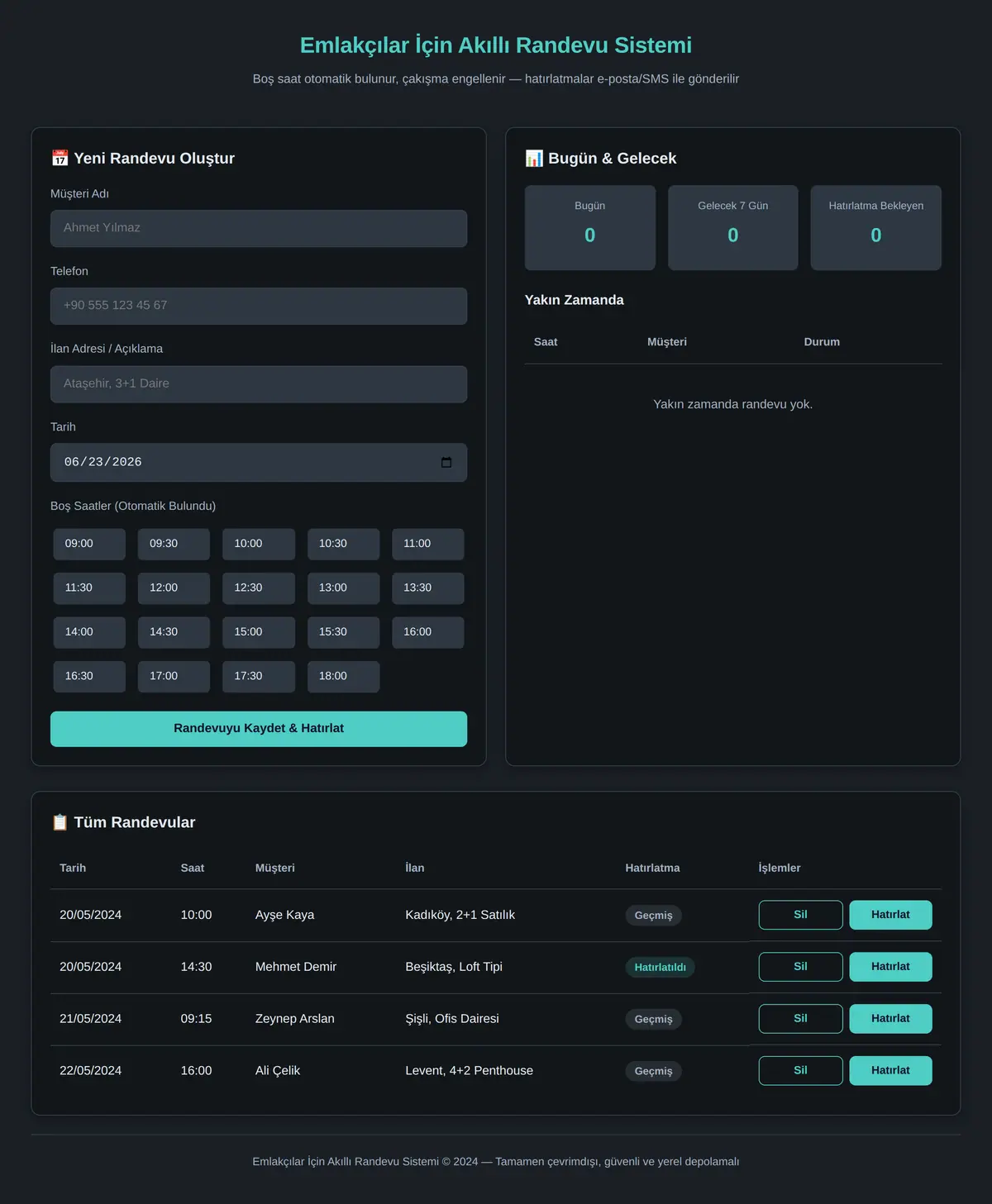Pick the 13:30 time slot
Viewport: 992px width, 1204px height.
click(428, 588)
